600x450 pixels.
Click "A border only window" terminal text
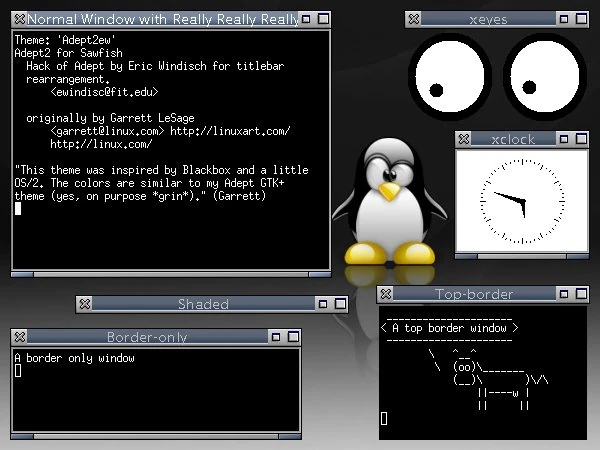[75, 358]
